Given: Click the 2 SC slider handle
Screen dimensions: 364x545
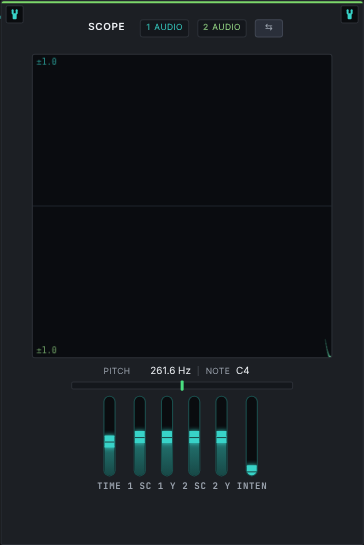Looking at the screenshot, I should 194,437.
